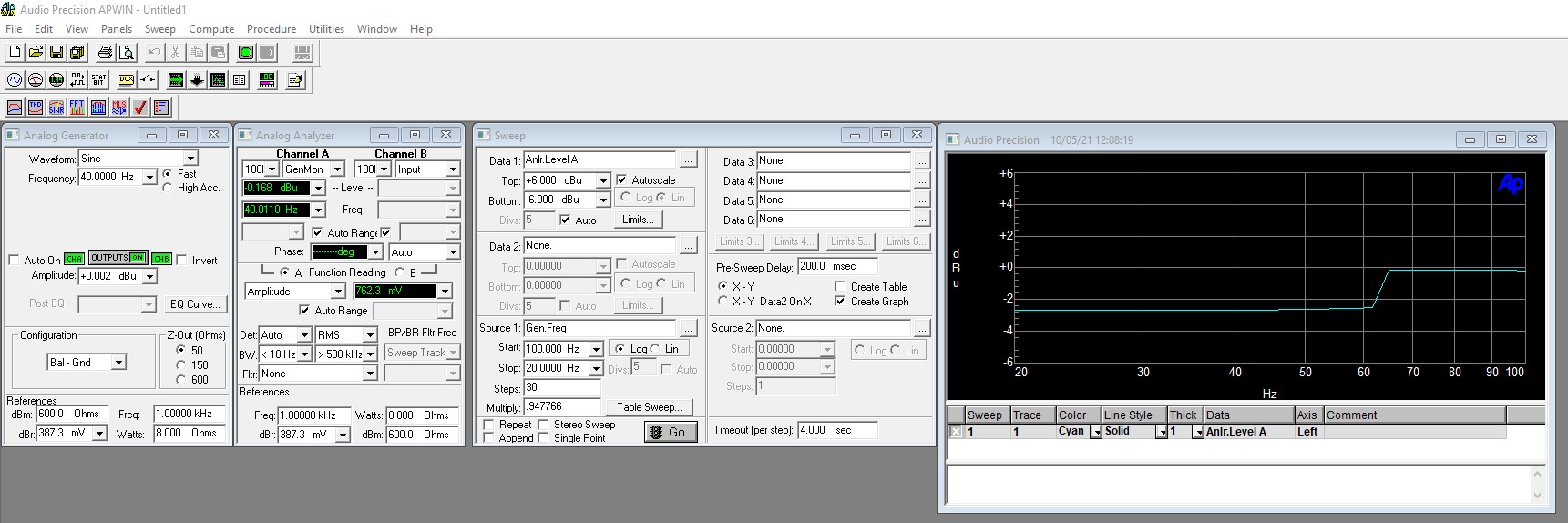The image size is (1568, 523).
Task: Click the Save floppy disk icon
Action: click(56, 53)
